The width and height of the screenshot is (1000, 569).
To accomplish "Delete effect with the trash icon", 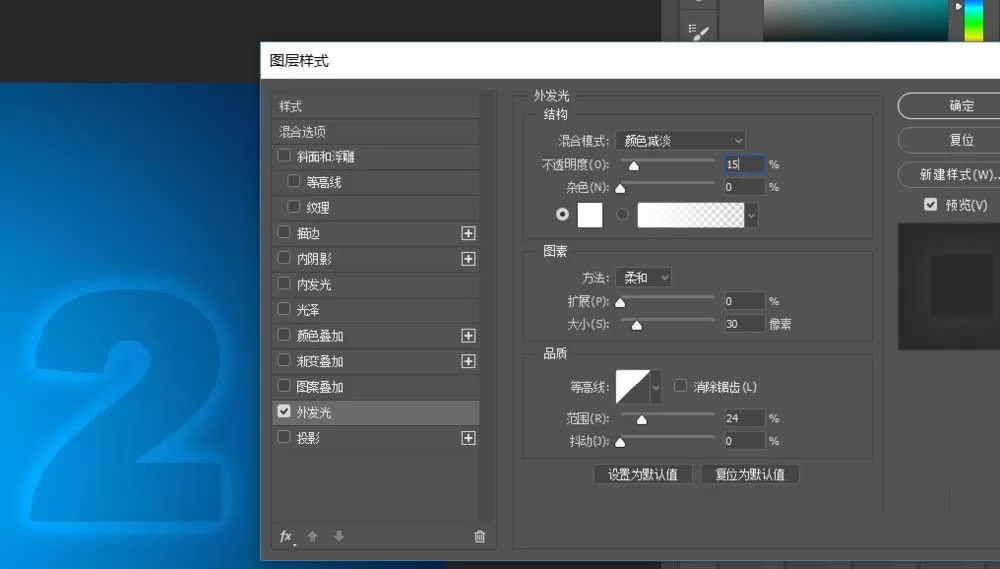I will [x=480, y=537].
